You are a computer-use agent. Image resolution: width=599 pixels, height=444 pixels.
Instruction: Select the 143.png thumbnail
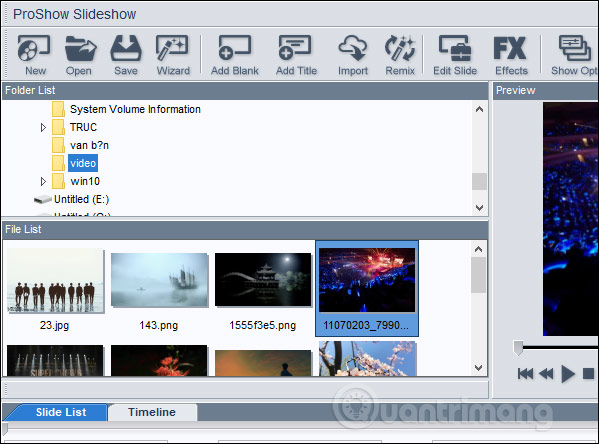coord(159,280)
